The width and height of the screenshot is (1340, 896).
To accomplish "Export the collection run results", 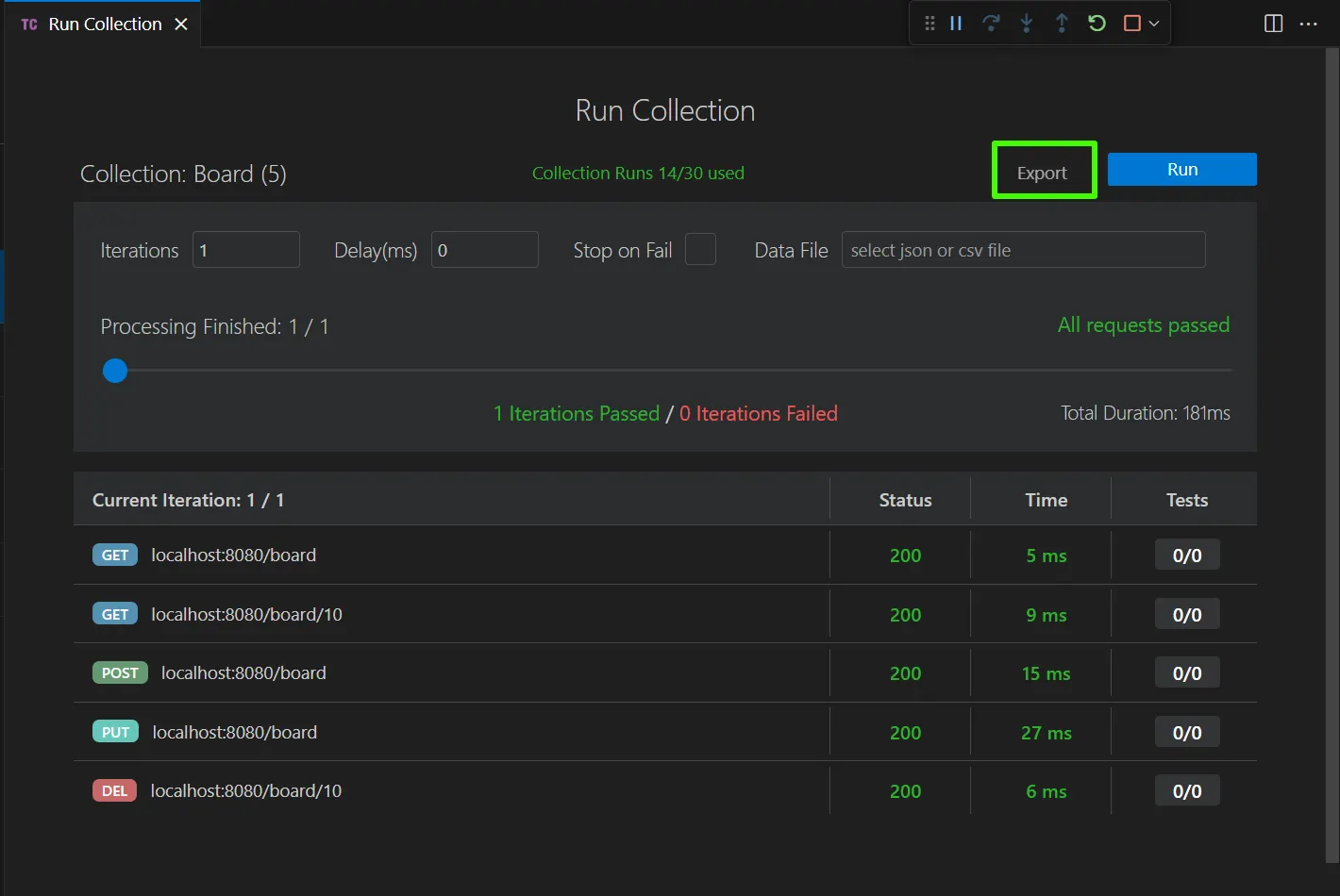I will coord(1043,173).
